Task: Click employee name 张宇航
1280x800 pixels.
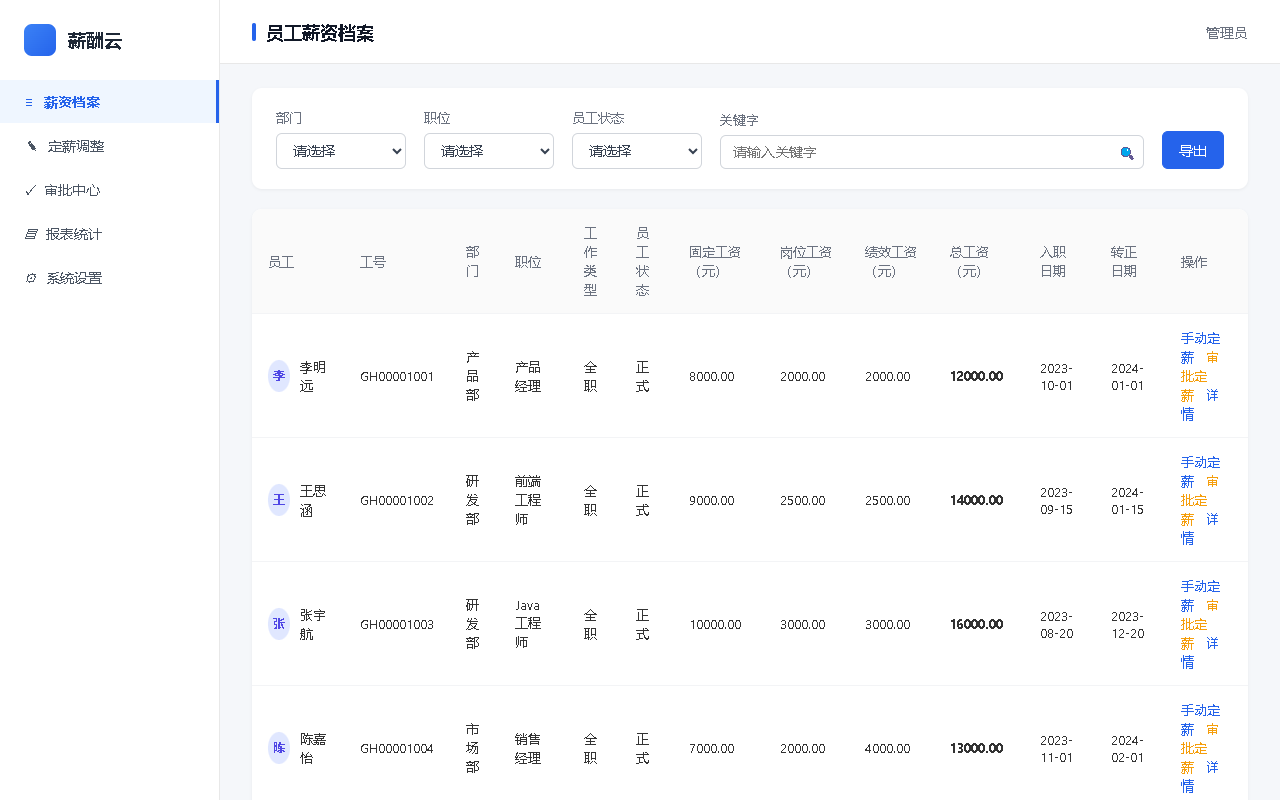Action: tap(313, 624)
